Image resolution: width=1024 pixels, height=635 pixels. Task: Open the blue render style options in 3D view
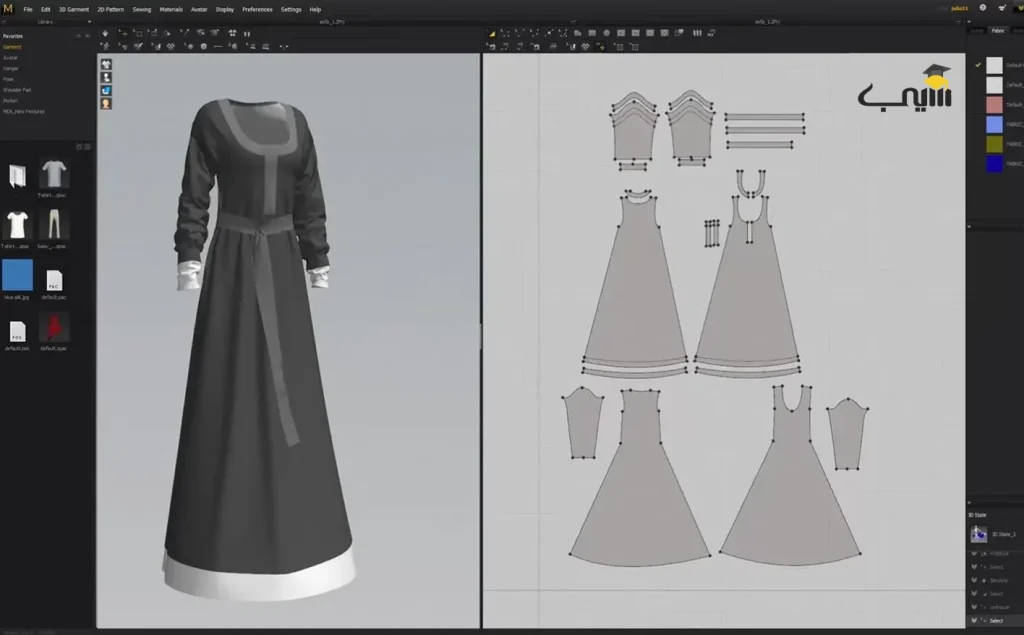(x=106, y=90)
